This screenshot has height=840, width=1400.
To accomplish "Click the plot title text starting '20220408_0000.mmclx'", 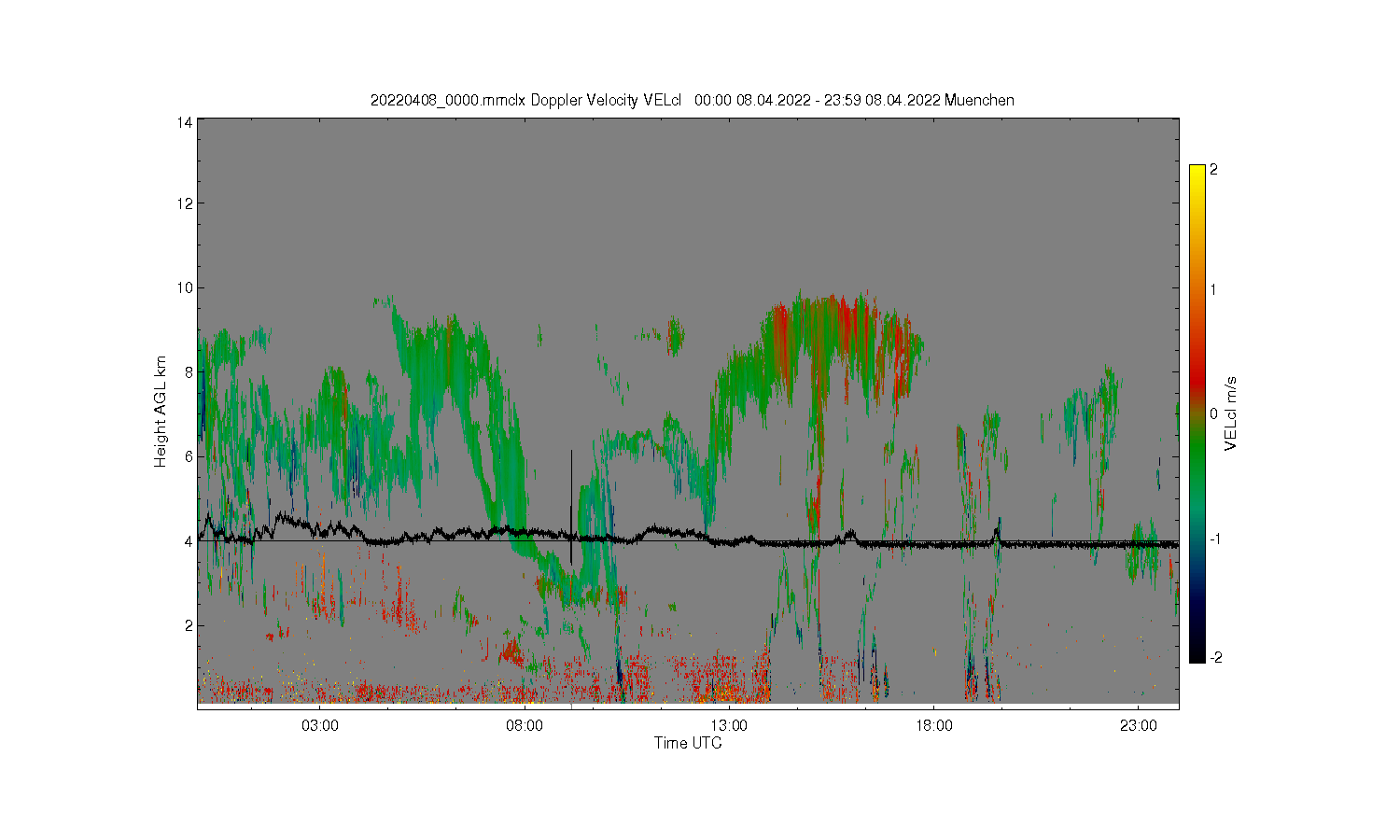I will click(x=693, y=100).
